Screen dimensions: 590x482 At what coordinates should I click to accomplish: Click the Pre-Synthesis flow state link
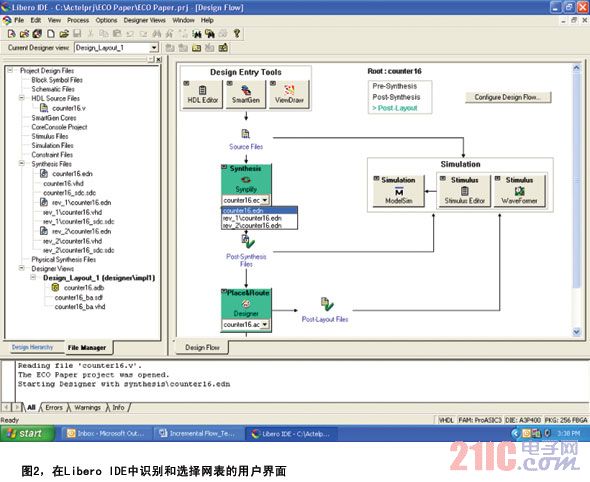[x=395, y=86]
